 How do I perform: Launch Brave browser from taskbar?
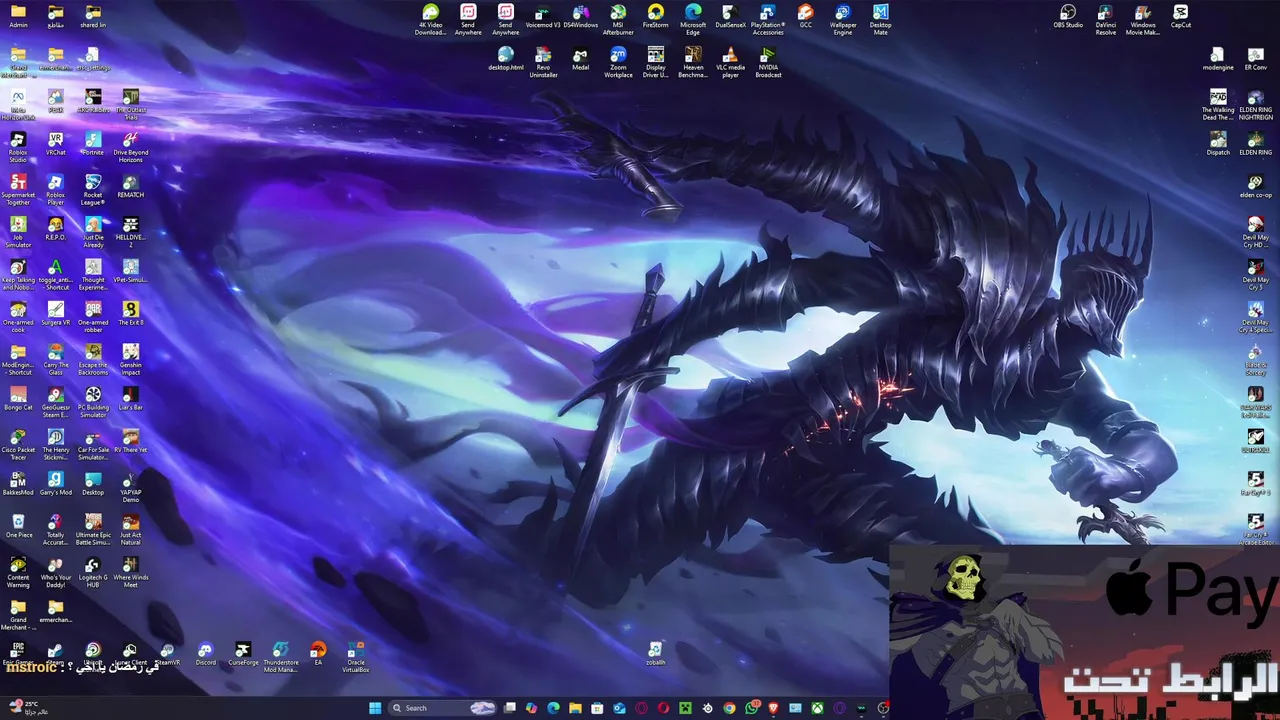tap(773, 708)
